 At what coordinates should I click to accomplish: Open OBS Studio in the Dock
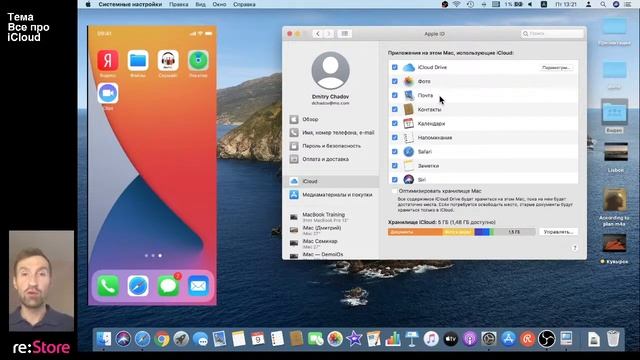click(x=547, y=339)
